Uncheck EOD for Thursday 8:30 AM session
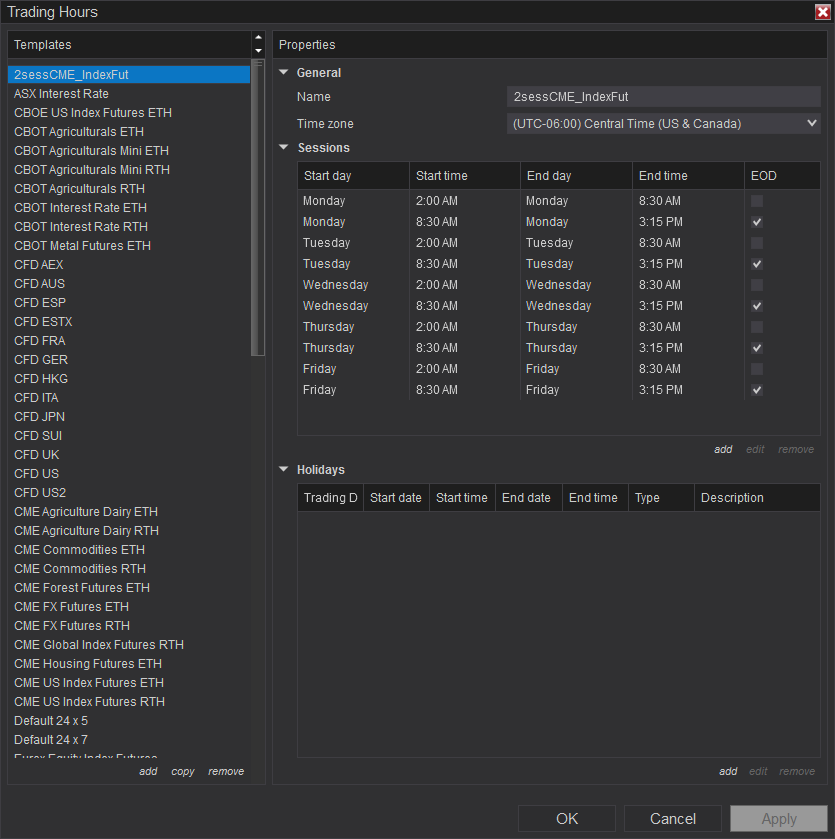 click(756, 348)
